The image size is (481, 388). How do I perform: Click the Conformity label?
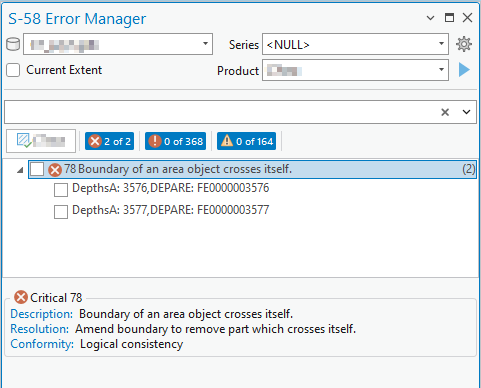coord(42,344)
